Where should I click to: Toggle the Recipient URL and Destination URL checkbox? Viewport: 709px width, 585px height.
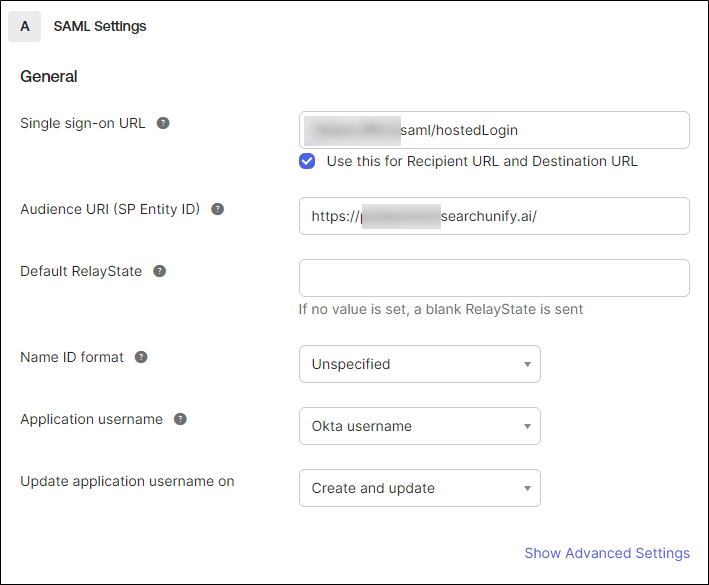[308, 161]
